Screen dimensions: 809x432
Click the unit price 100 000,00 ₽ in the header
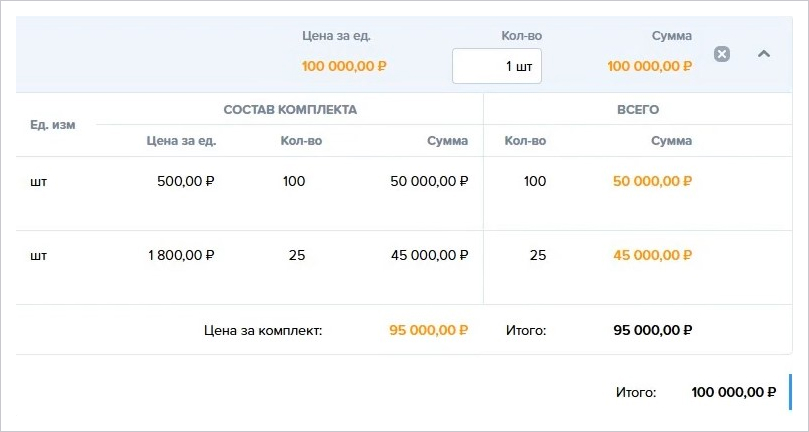(344, 67)
